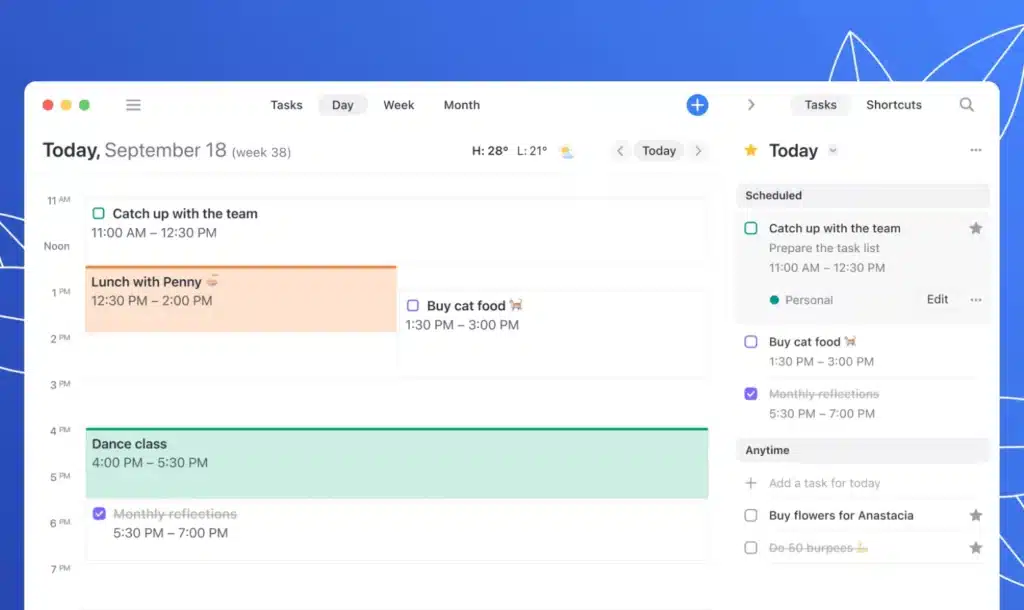
Task: Open the hamburger sidebar menu
Action: pos(133,105)
